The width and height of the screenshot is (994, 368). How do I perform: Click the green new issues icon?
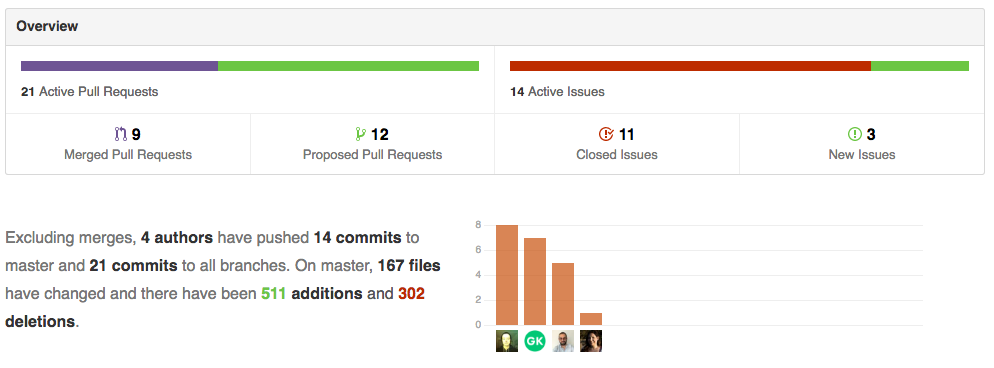(855, 134)
